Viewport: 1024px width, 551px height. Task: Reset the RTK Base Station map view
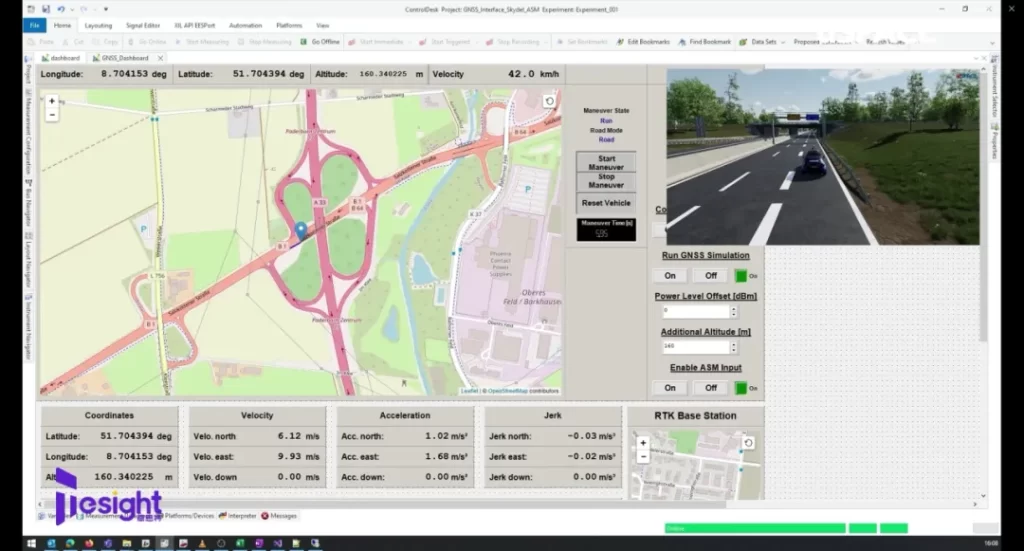tap(748, 442)
